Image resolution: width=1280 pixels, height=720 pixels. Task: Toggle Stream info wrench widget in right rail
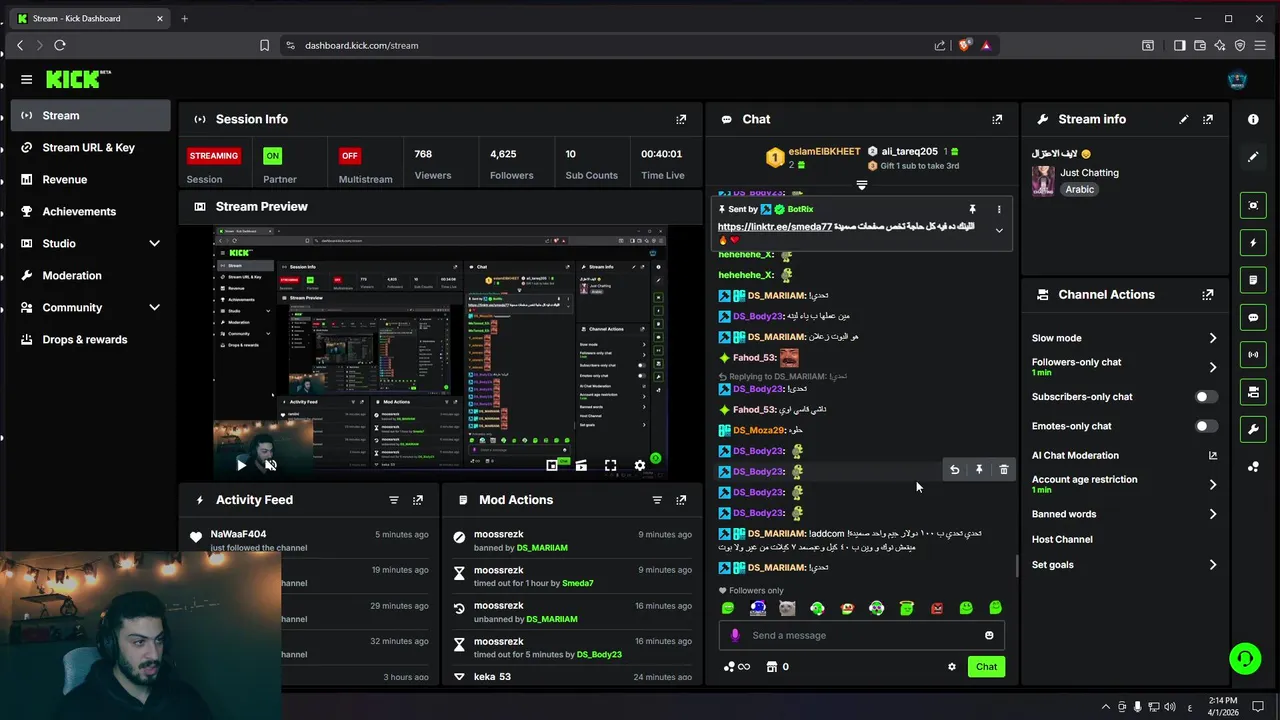1253,429
